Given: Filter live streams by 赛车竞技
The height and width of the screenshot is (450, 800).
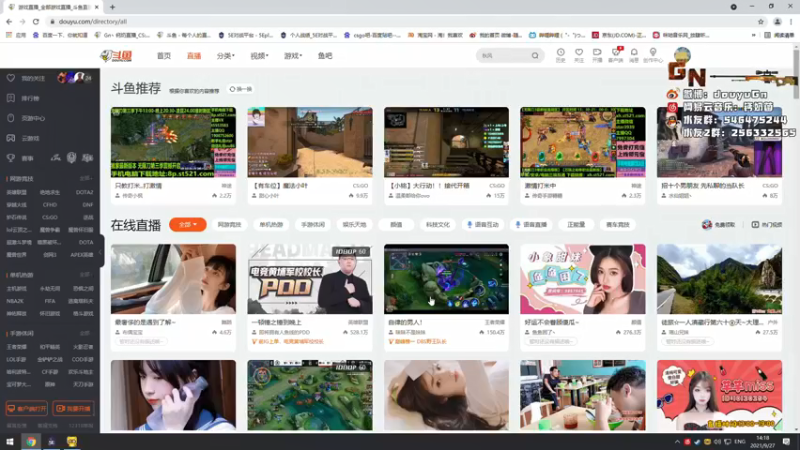Looking at the screenshot, I should (617, 224).
